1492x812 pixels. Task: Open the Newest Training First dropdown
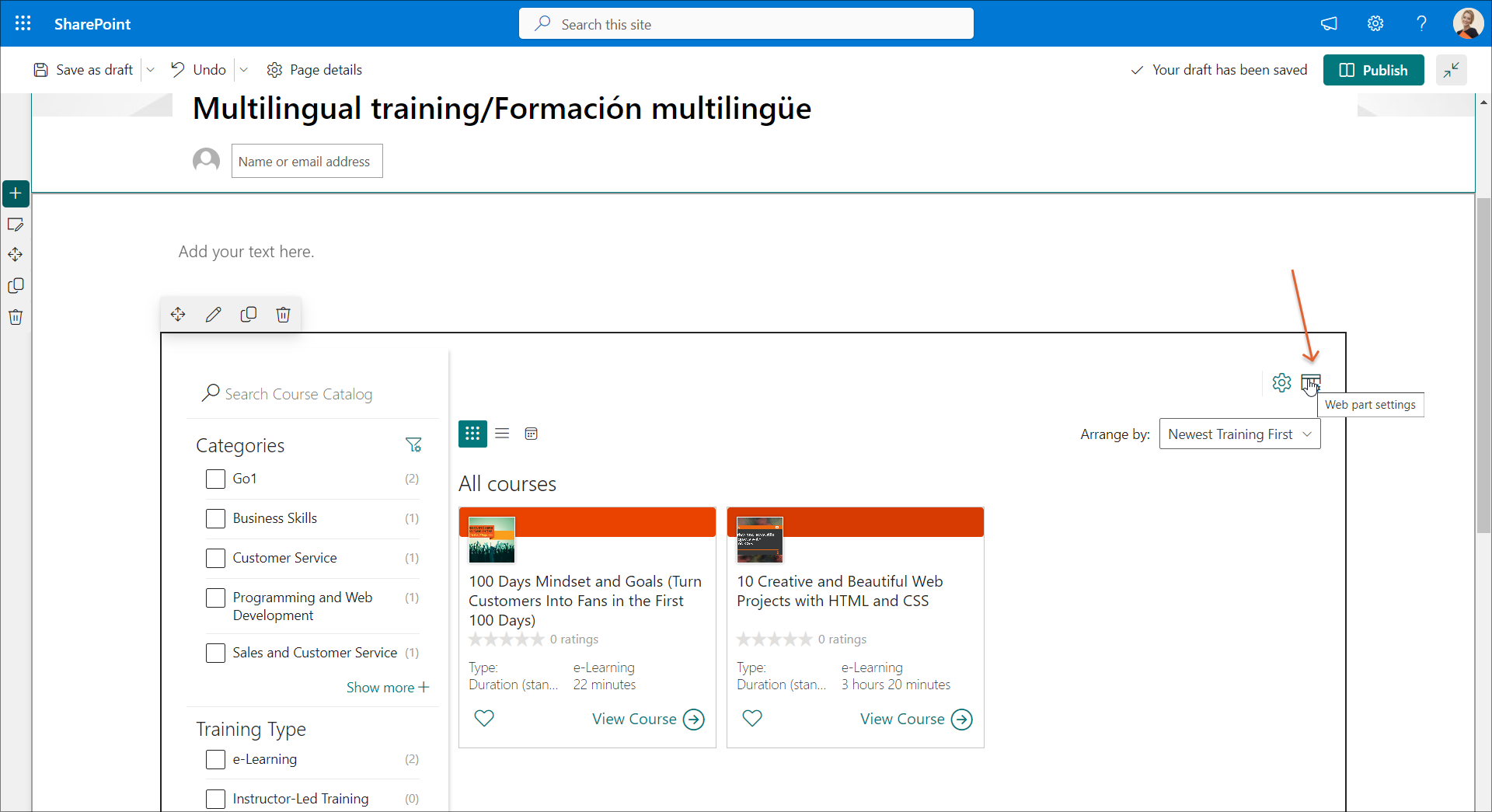tap(1239, 434)
